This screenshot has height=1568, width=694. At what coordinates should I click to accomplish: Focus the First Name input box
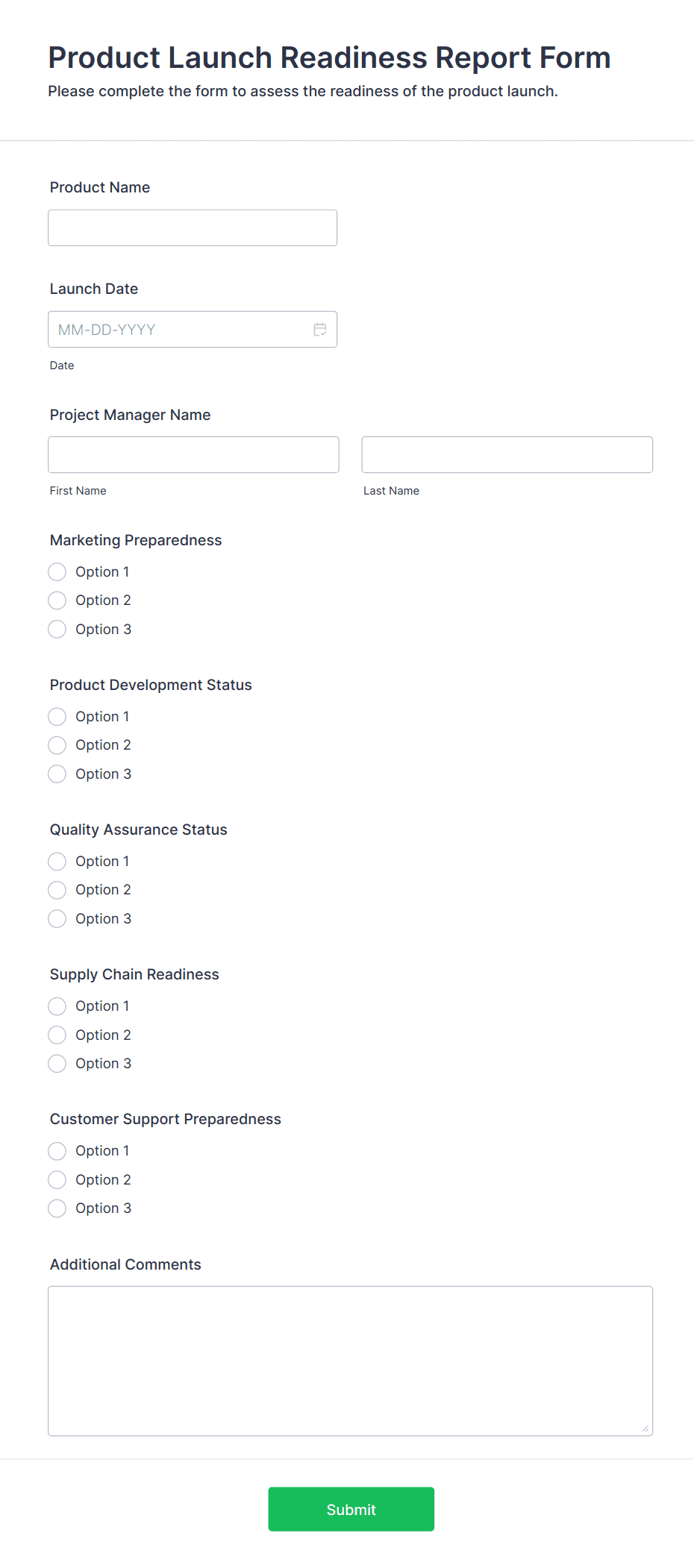(x=193, y=454)
